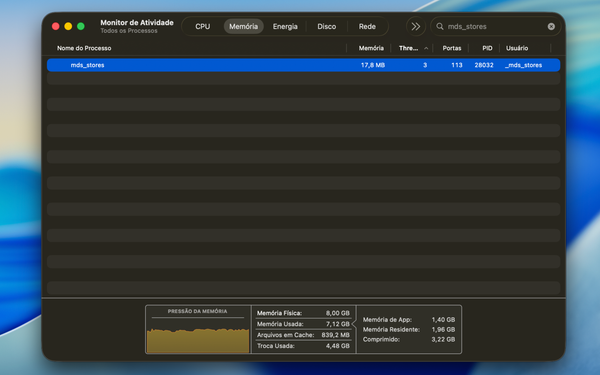Image resolution: width=600 pixels, height=375 pixels.
Task: Click the Memória de App 1,40 GB entry
Action: click(x=409, y=320)
